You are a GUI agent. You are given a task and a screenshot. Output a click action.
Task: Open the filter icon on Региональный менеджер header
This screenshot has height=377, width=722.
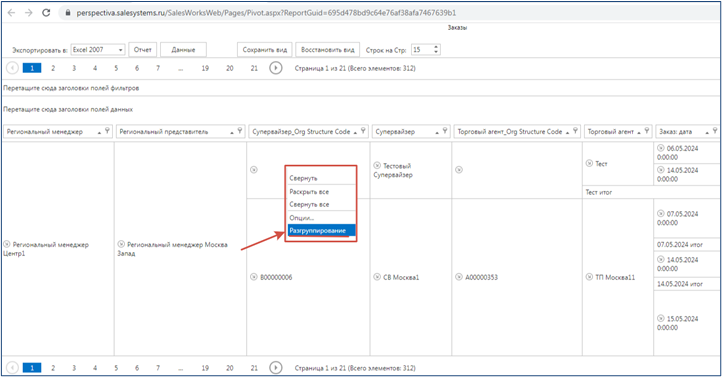[107, 131]
